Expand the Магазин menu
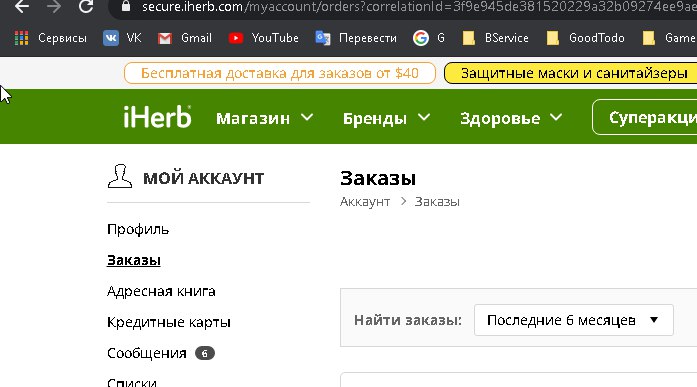This screenshot has height=387, width=697. (264, 118)
